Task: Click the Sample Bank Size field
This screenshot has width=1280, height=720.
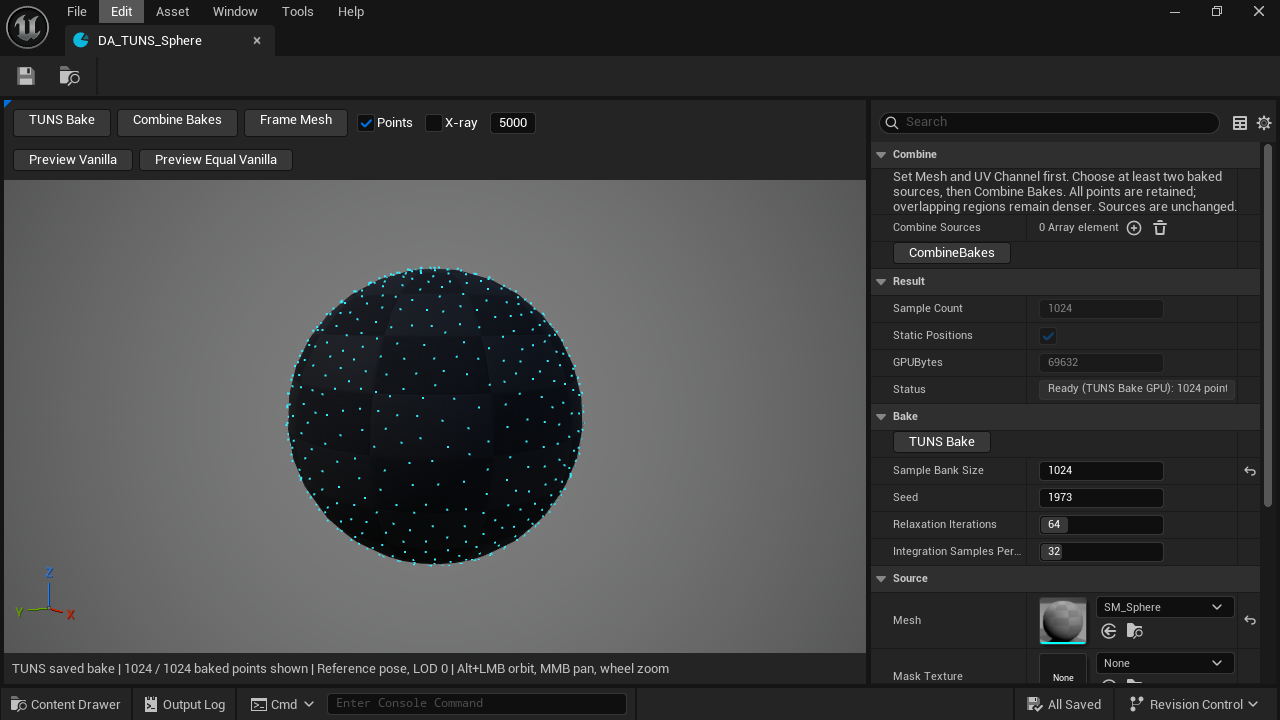Action: tap(1101, 471)
